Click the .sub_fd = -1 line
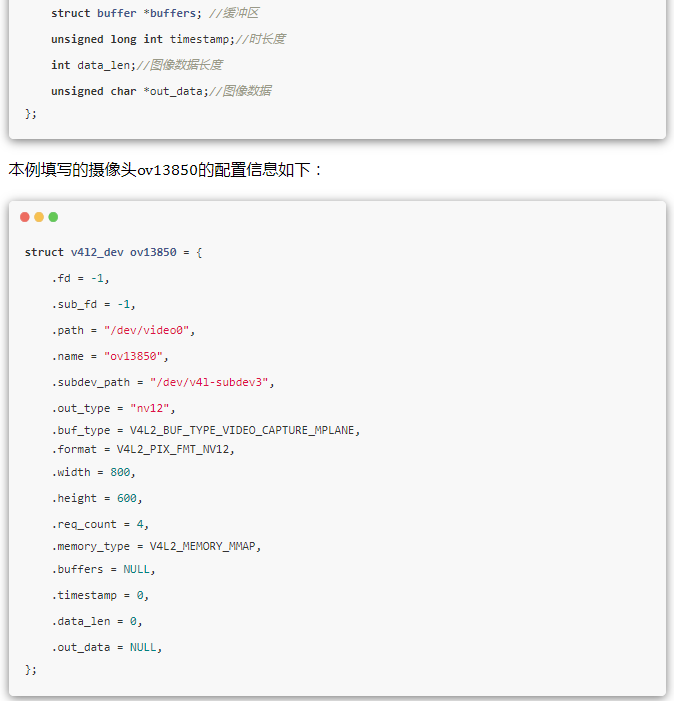The height and width of the screenshot is (701, 674). pos(93,304)
